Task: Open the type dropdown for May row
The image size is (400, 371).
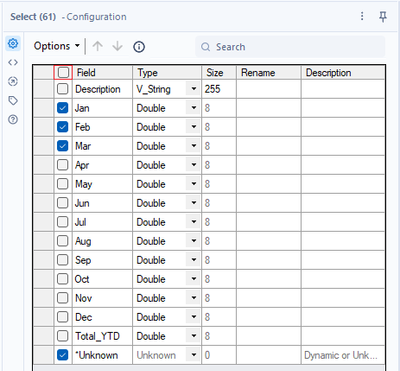Action: coord(193,184)
